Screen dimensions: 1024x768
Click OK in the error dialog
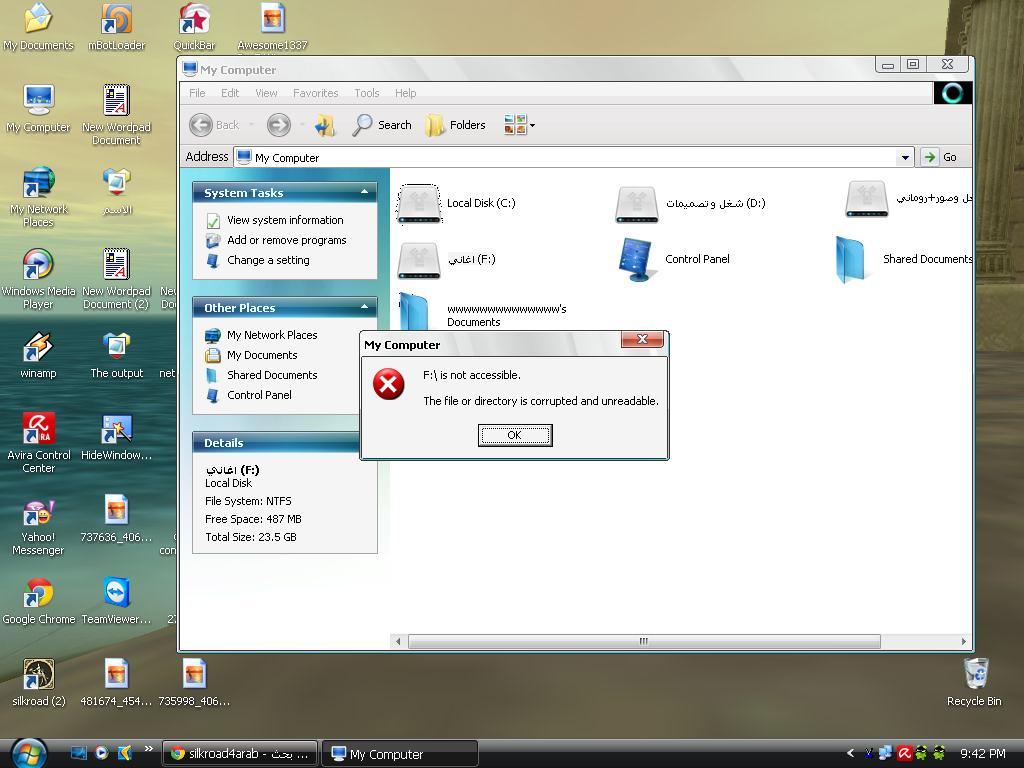point(515,435)
